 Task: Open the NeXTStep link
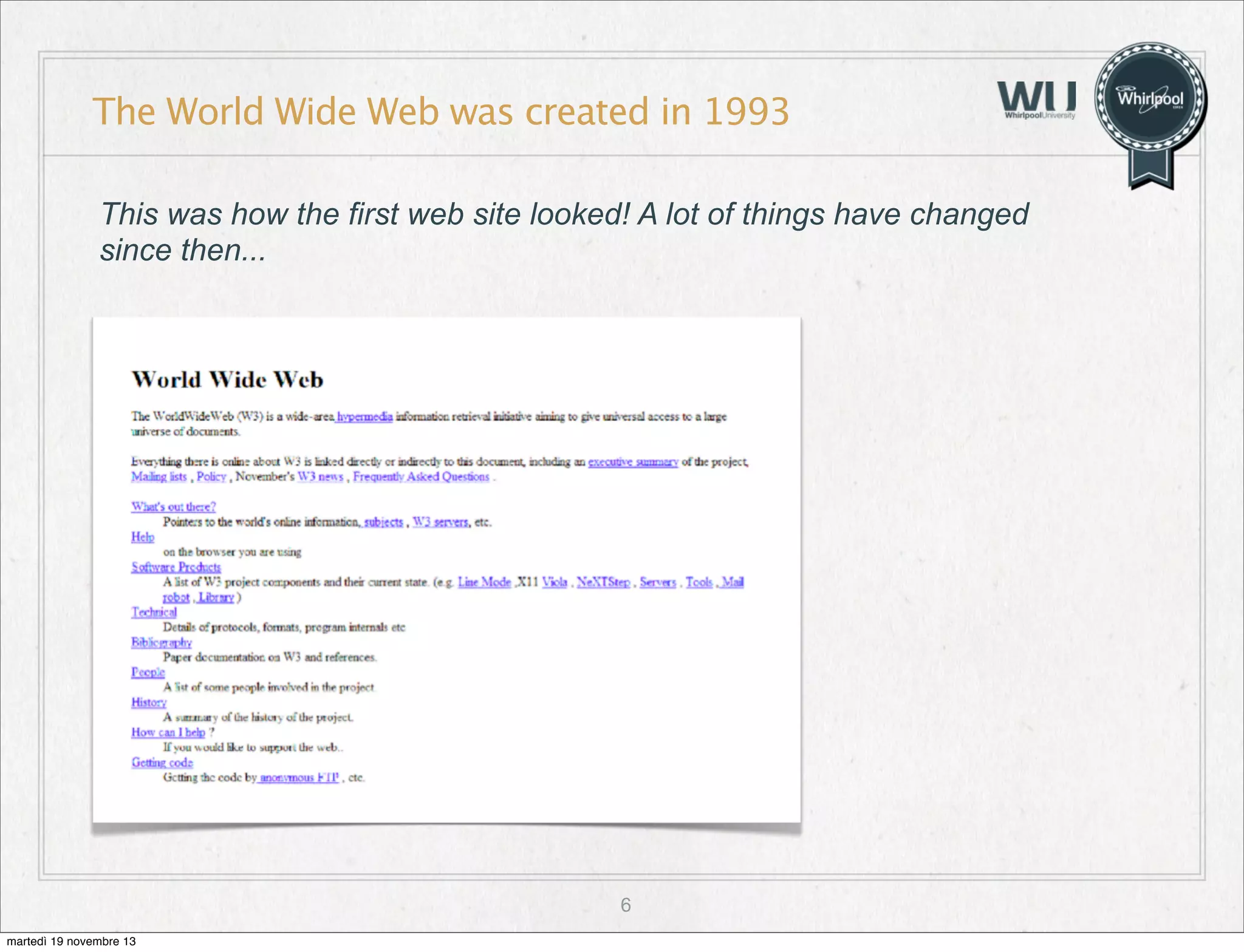(603, 582)
